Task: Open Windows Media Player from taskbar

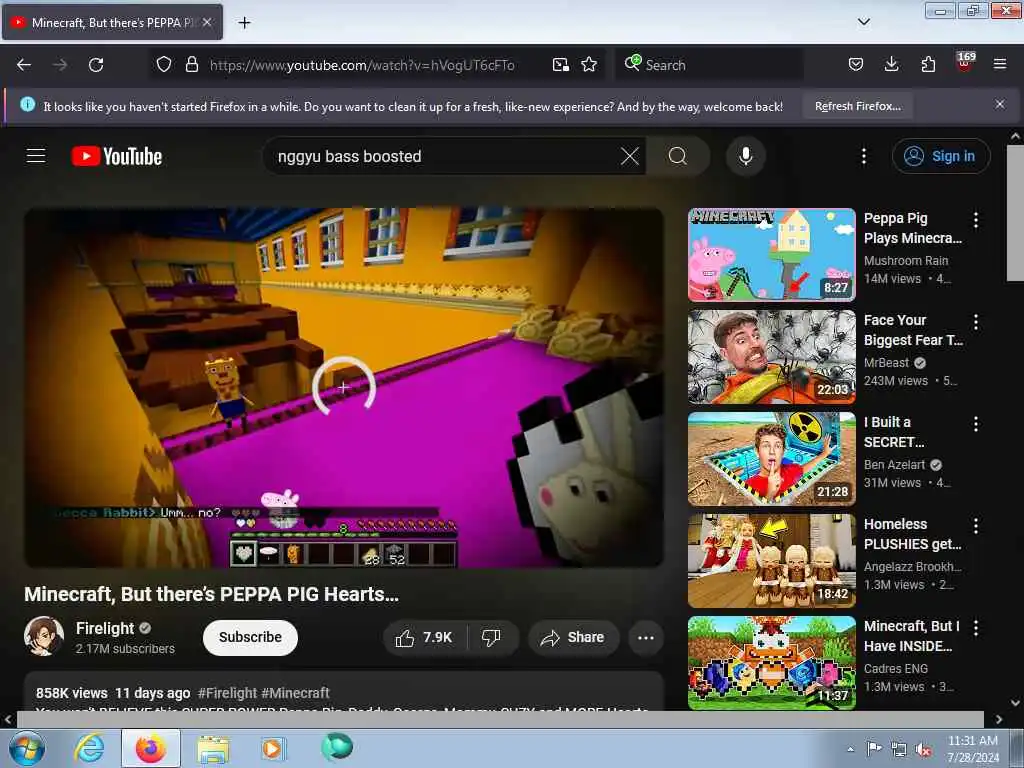Action: 273,748
